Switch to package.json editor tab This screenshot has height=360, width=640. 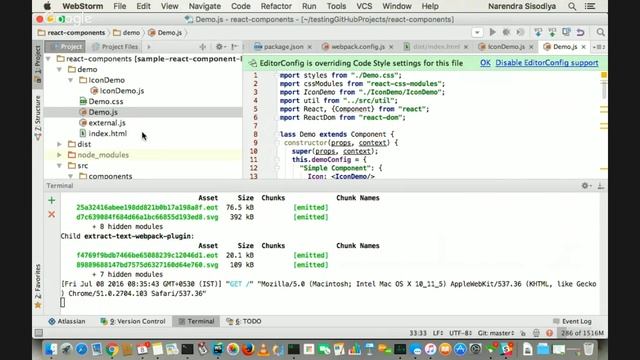pos(283,47)
